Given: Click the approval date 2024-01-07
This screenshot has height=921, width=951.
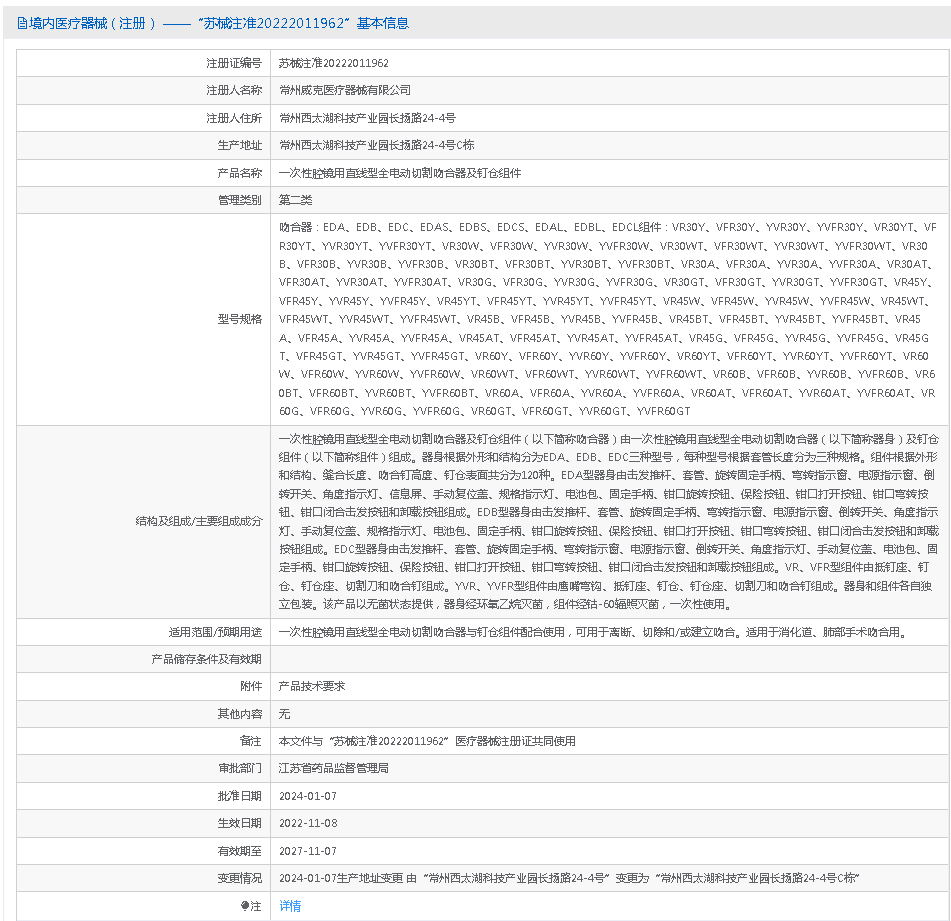Looking at the screenshot, I should (x=308, y=796).
